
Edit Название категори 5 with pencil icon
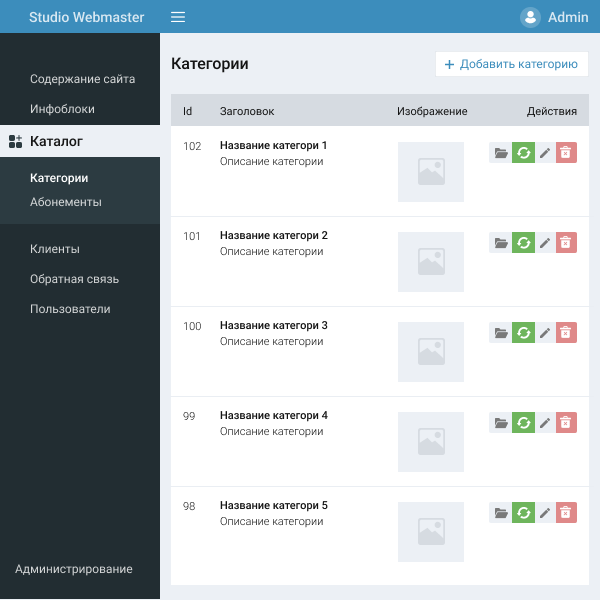[x=545, y=512]
